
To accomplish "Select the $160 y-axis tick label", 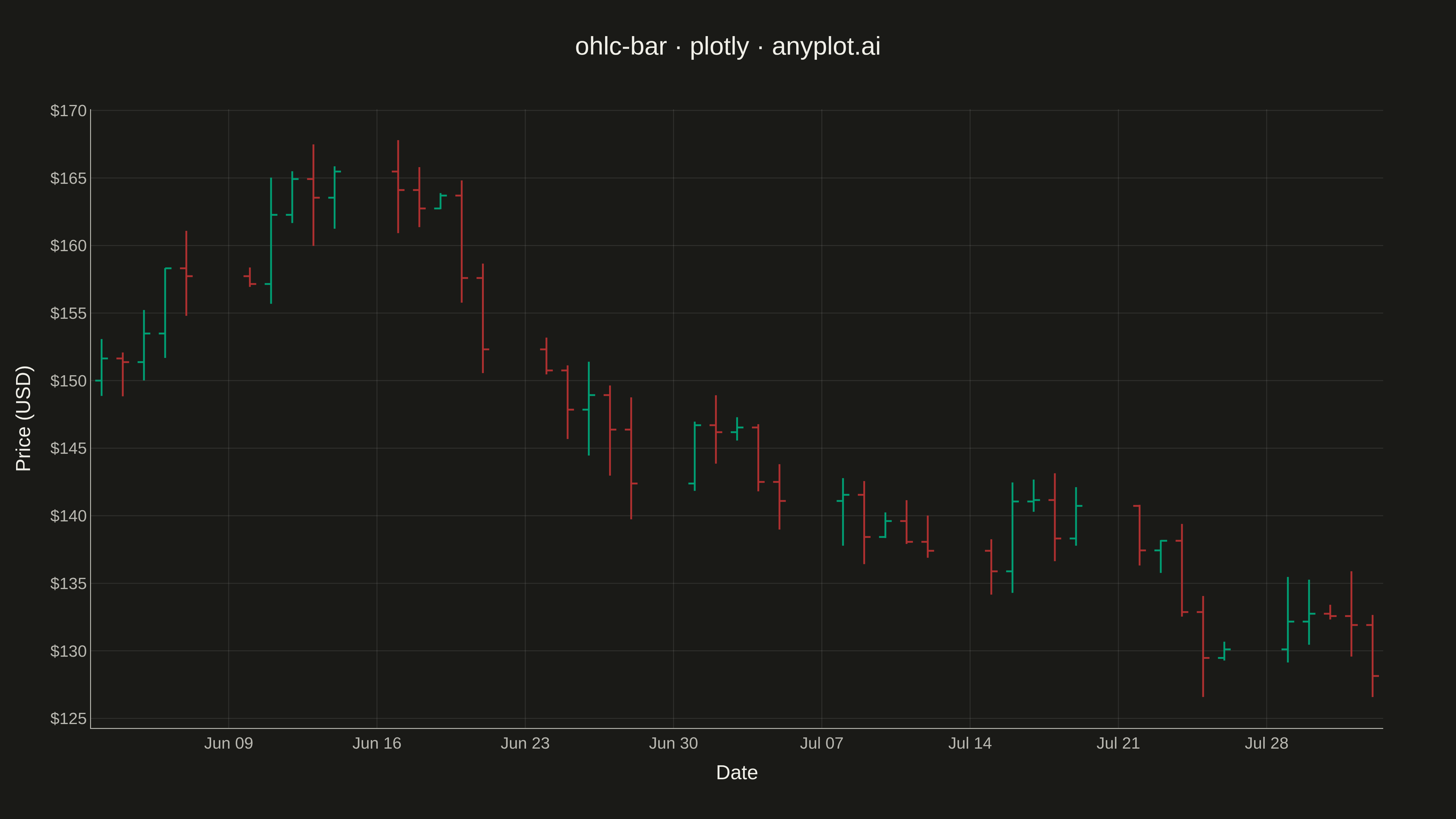I will pos(68,246).
